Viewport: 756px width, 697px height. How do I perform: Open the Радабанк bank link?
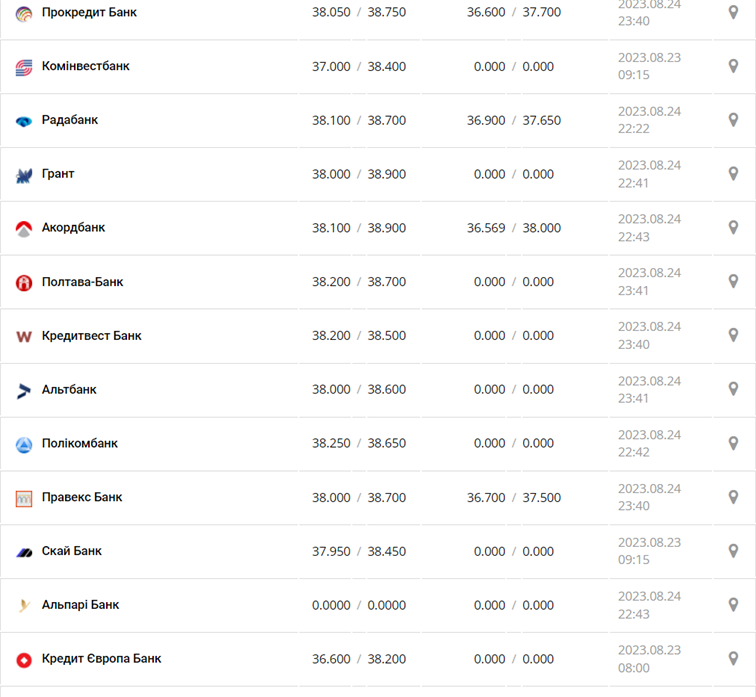70,120
